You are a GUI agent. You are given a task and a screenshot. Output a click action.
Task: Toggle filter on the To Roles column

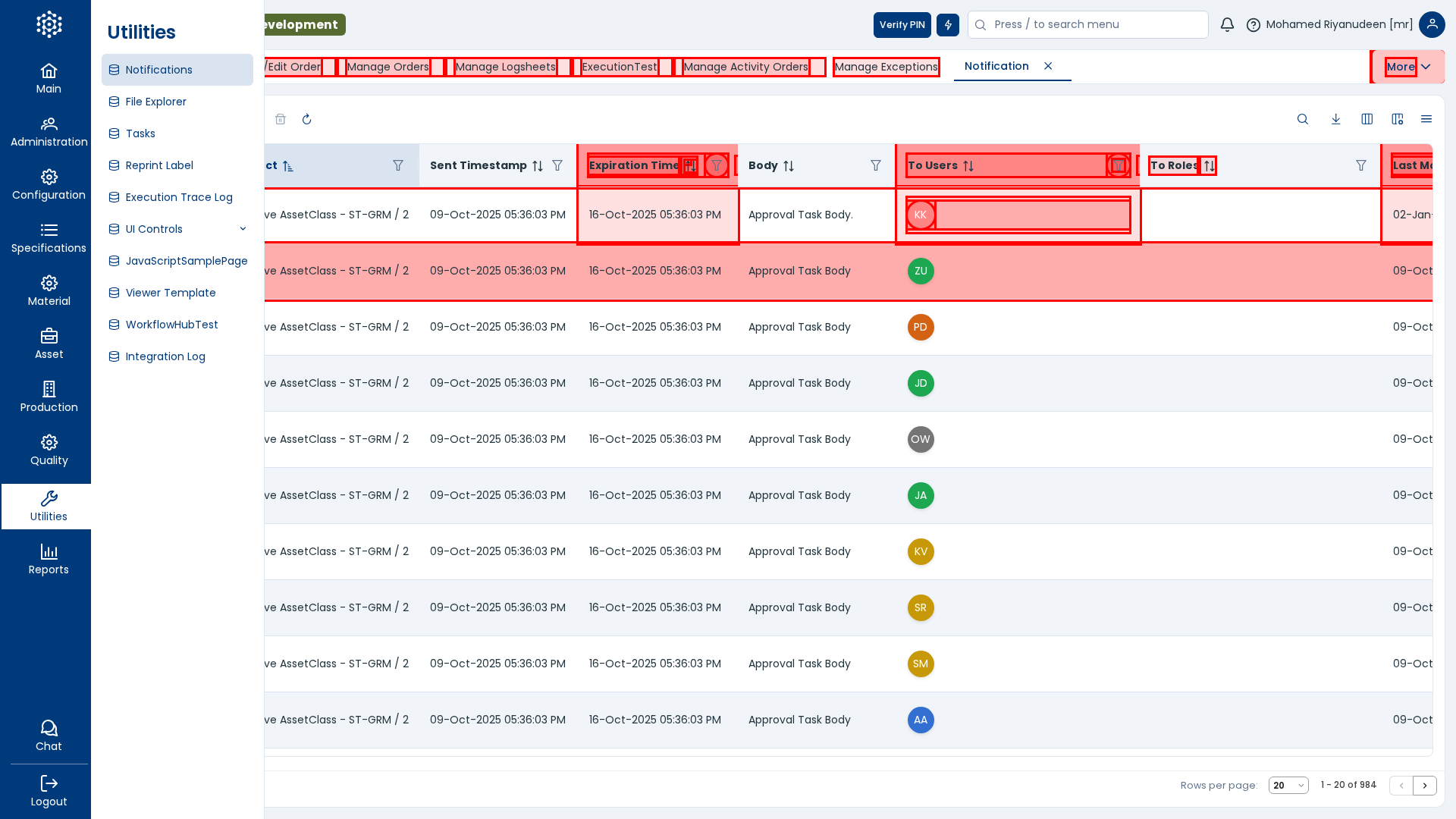tap(1360, 165)
